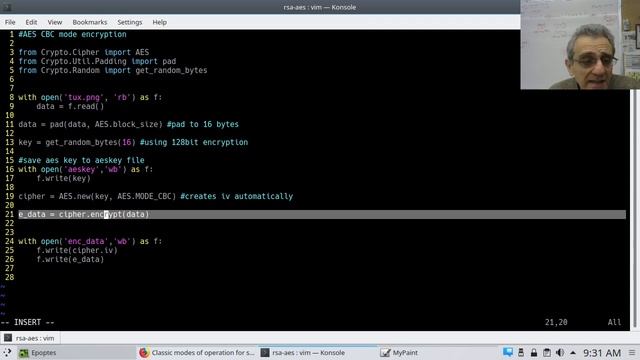Click the 9:31 AM clock
The height and width of the screenshot is (360, 640).
602,353
